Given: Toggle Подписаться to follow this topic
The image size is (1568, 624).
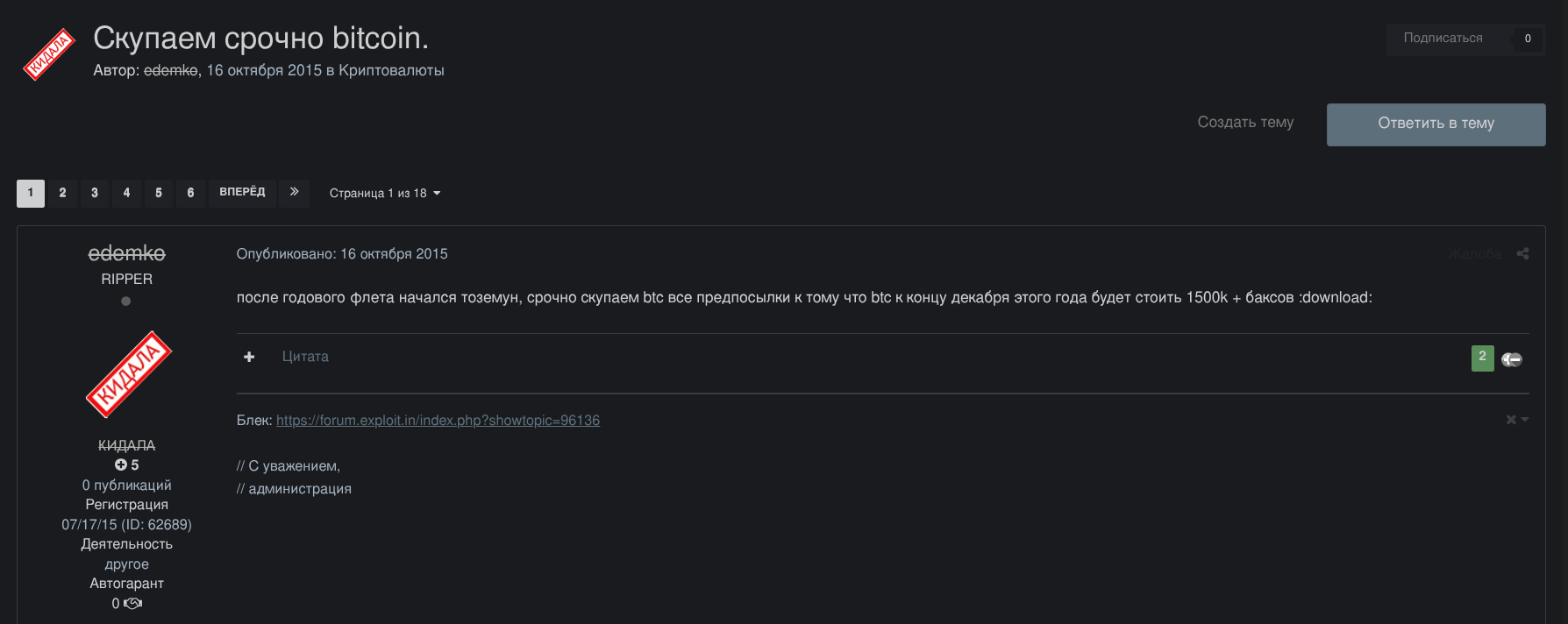Looking at the screenshot, I should pyautogui.click(x=1443, y=39).
